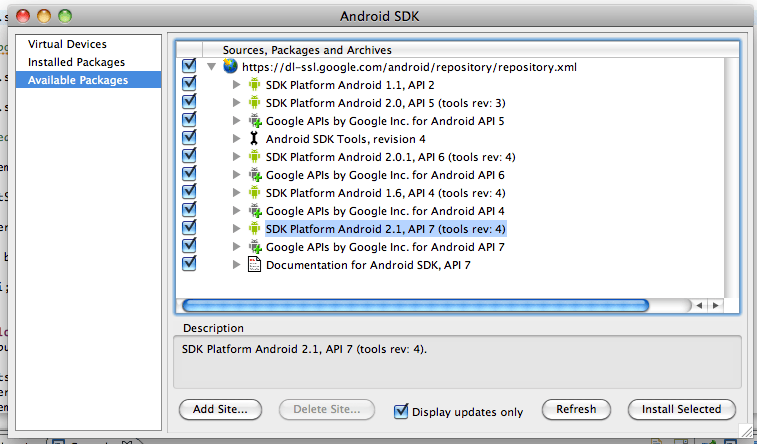Refresh the package list
The image size is (757, 444).
coord(576,409)
